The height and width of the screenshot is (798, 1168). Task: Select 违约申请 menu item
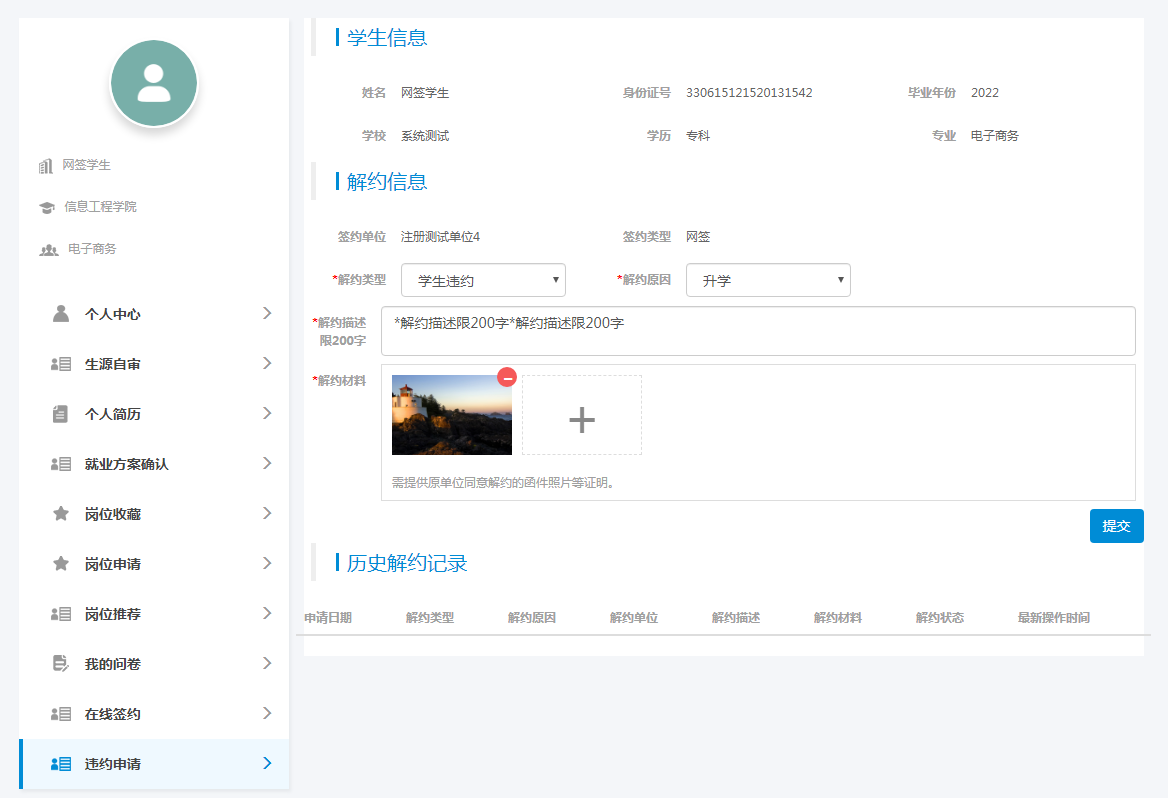coord(154,764)
